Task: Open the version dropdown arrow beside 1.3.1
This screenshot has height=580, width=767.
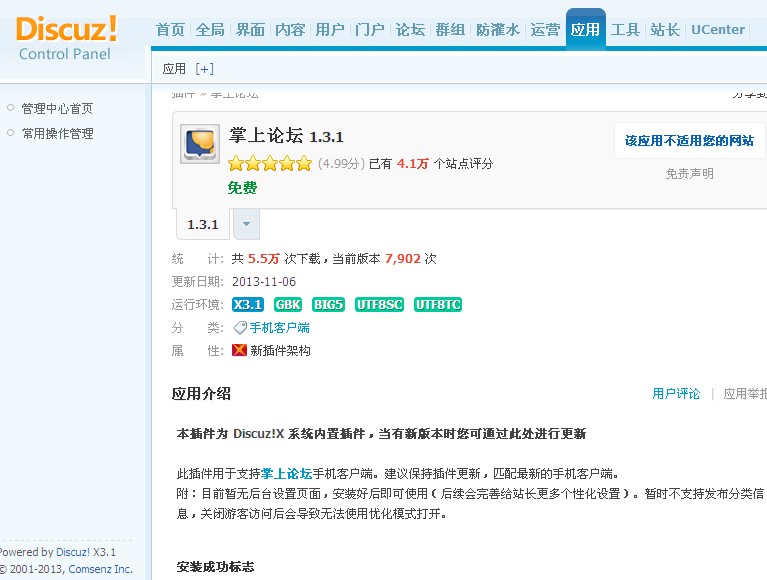Action: pyautogui.click(x=247, y=224)
